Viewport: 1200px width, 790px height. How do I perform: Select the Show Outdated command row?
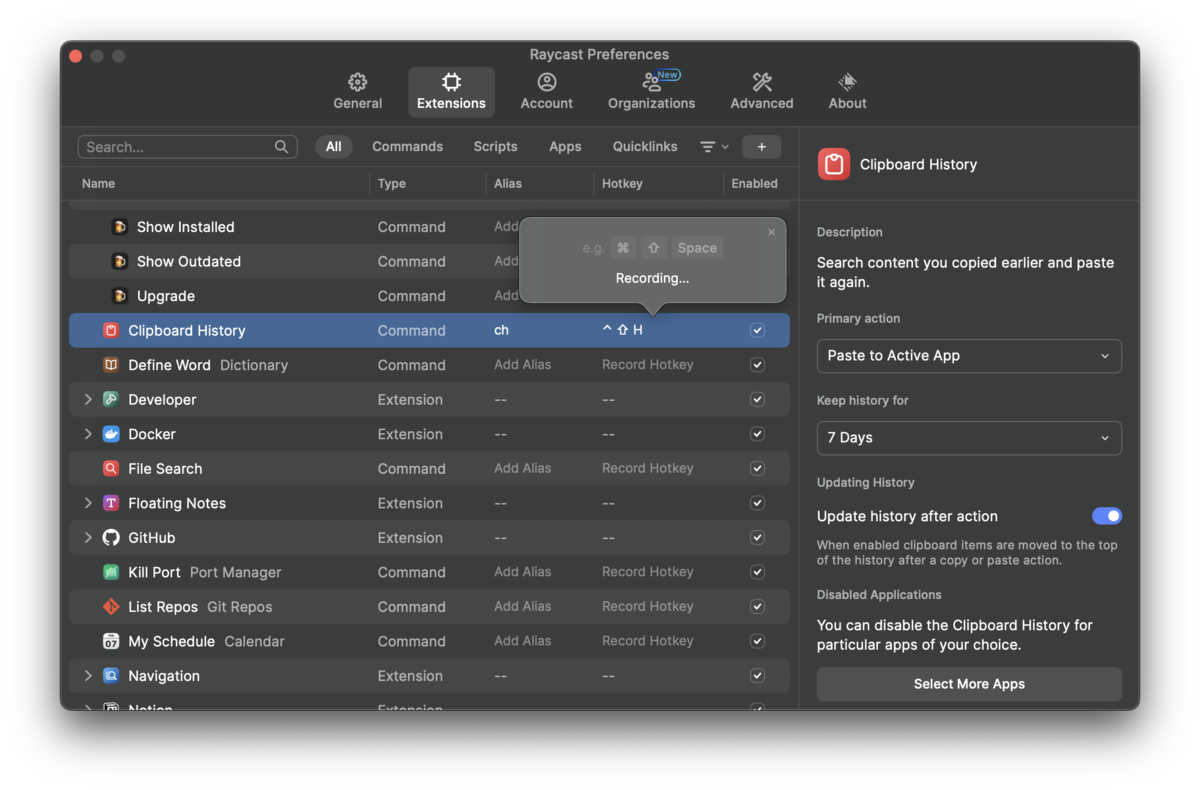point(429,262)
